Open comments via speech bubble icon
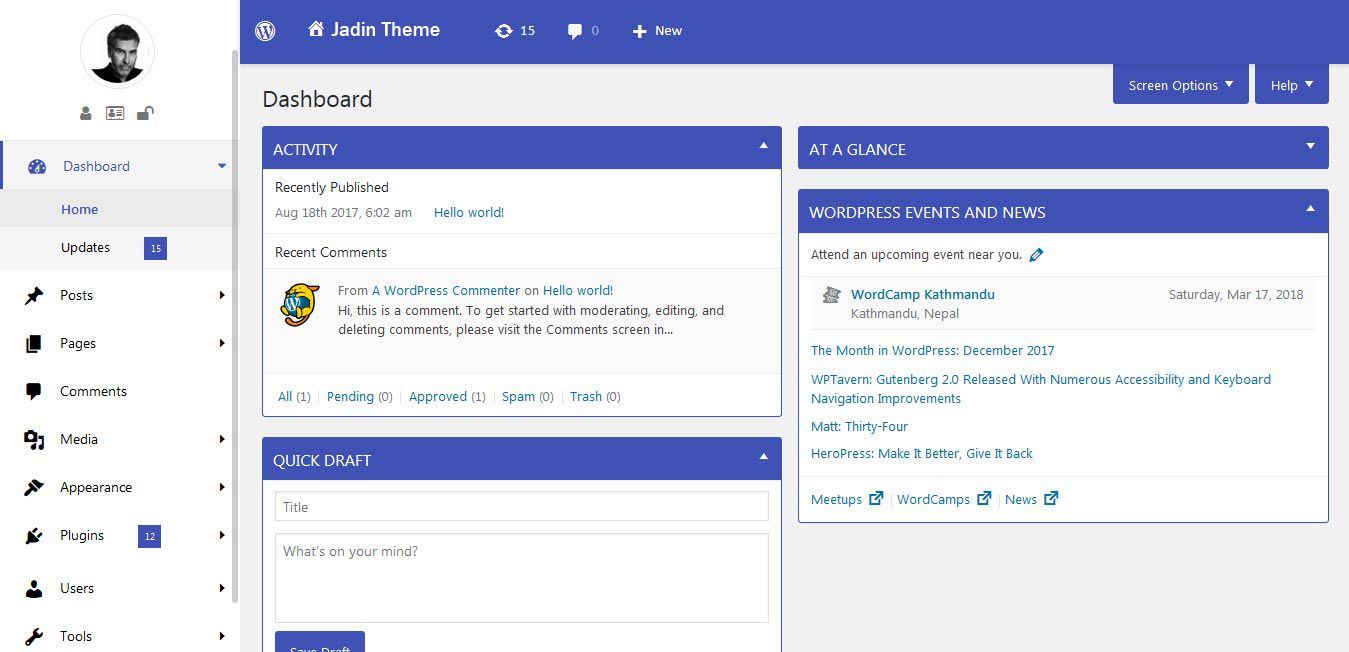 (575, 31)
